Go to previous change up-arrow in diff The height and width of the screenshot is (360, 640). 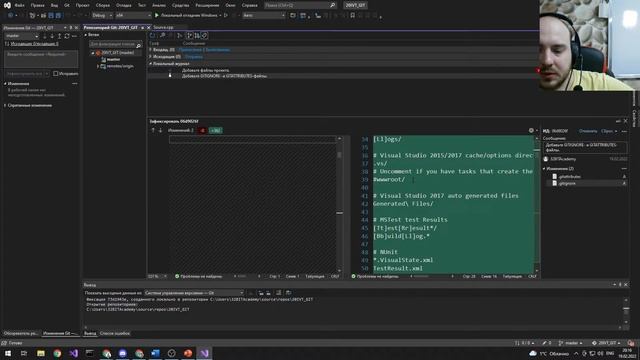153,131
